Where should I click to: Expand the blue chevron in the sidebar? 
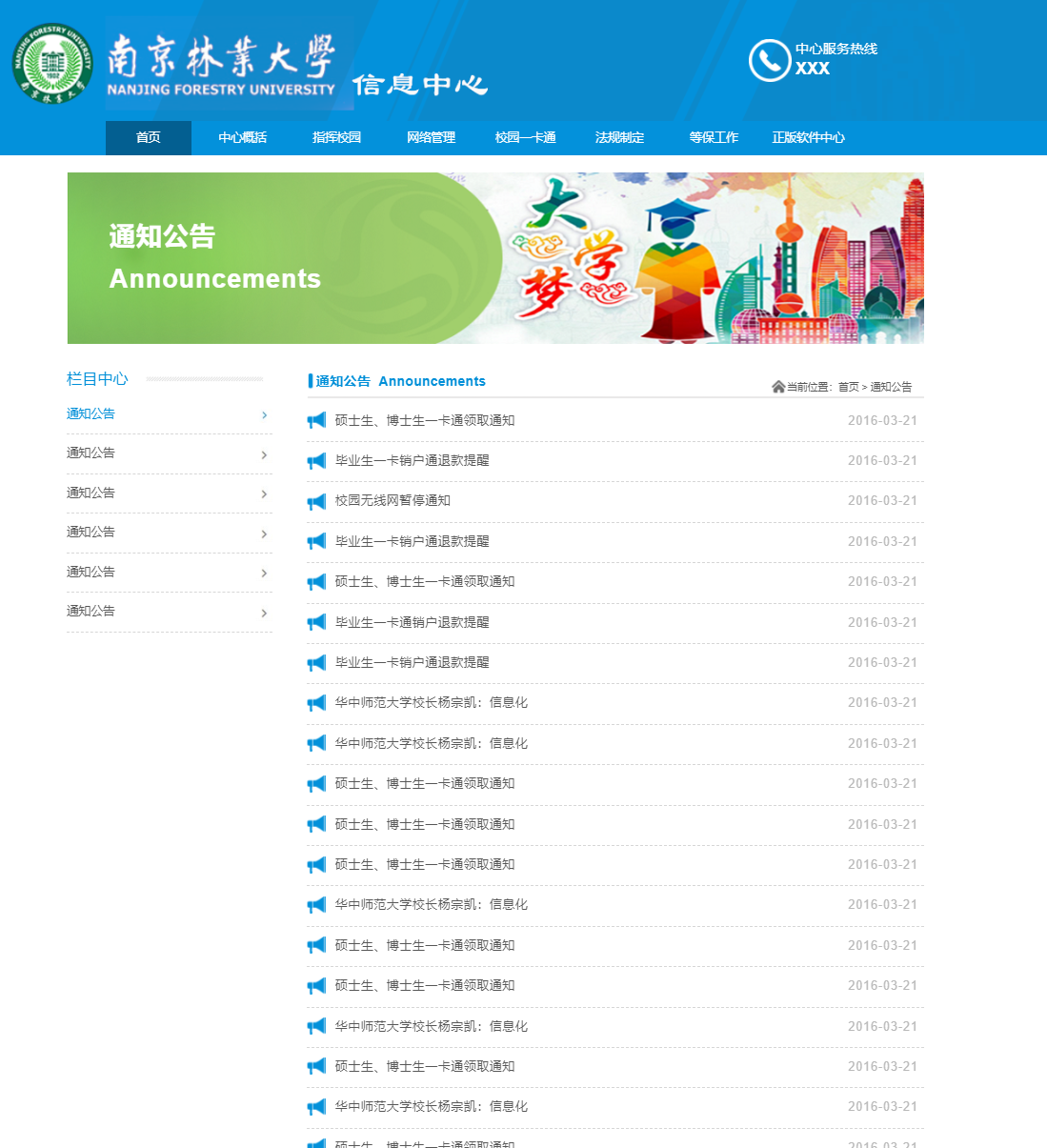(265, 414)
